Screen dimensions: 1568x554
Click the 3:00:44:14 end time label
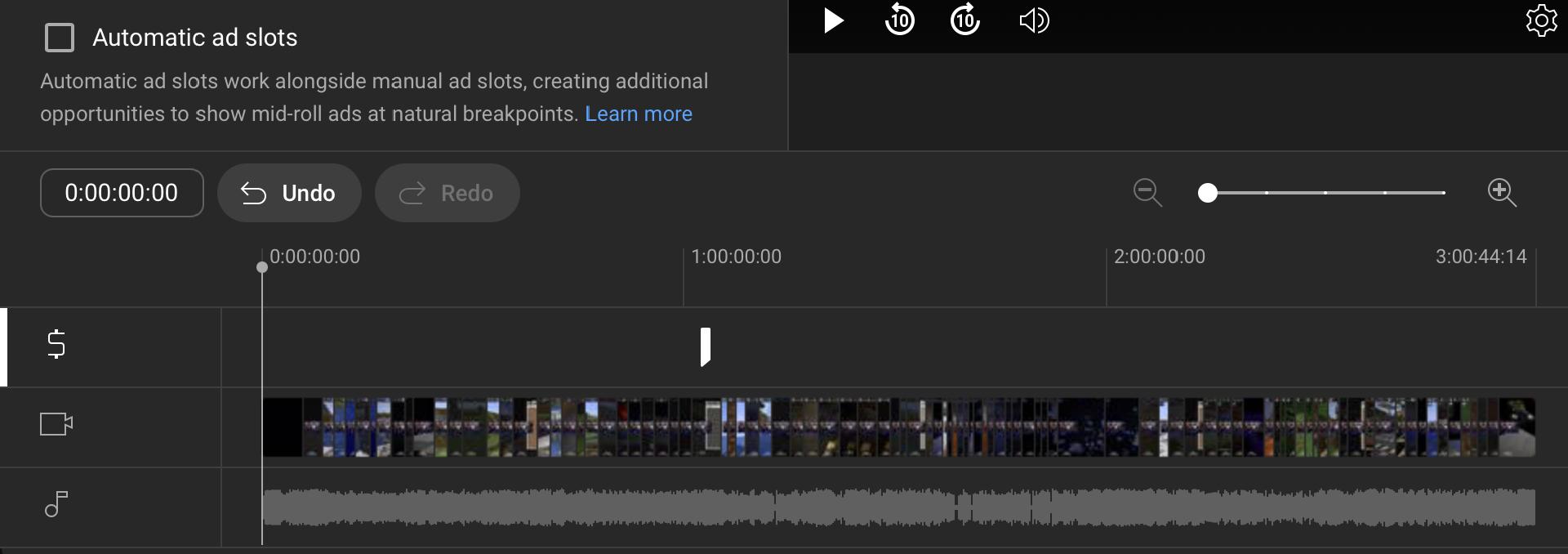click(1481, 257)
